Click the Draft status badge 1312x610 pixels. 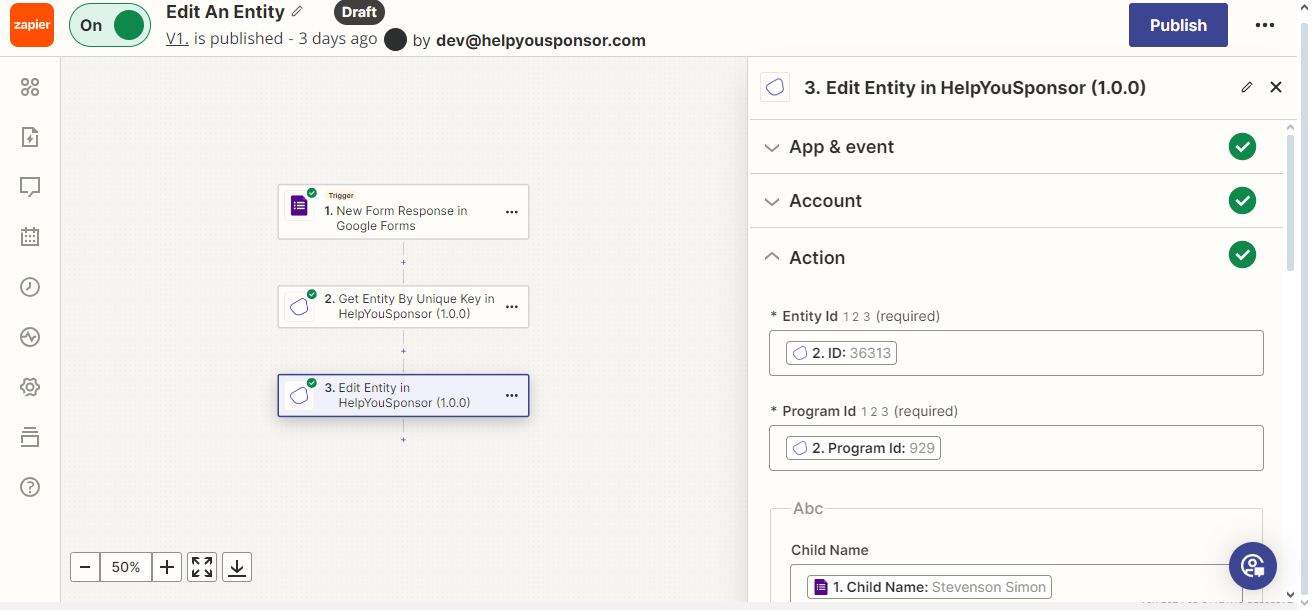pyautogui.click(x=359, y=12)
